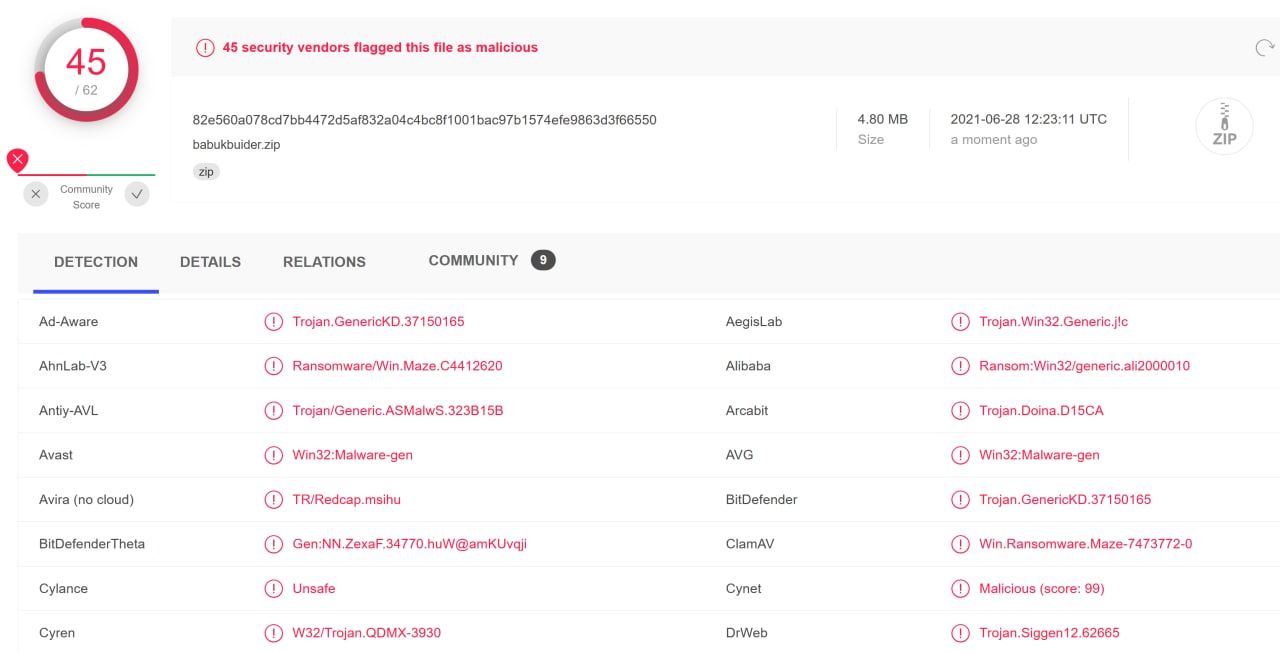Click the AhnLab-V3 vendor name
The image size is (1280, 653).
click(72, 366)
